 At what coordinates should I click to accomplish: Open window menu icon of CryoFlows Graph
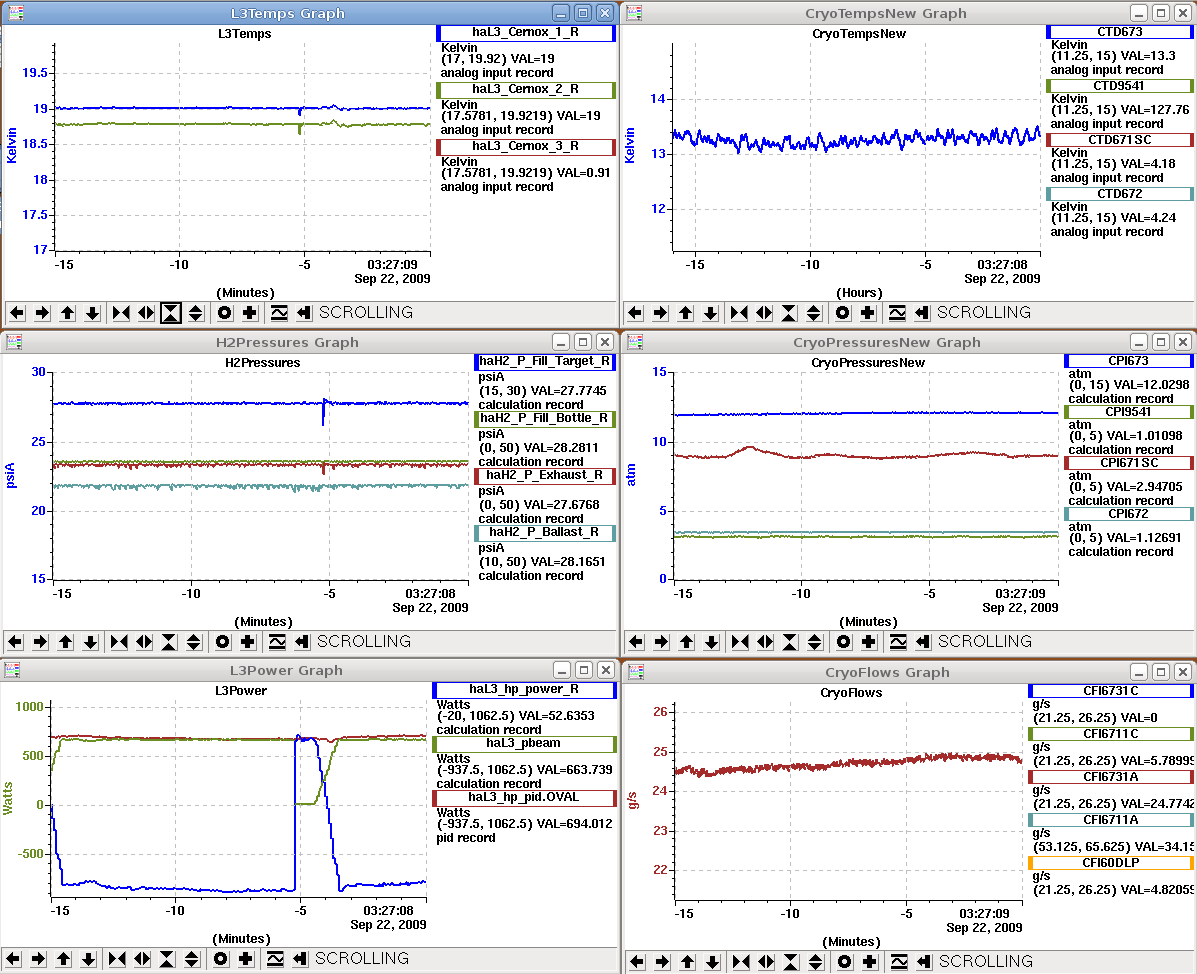pos(634,672)
